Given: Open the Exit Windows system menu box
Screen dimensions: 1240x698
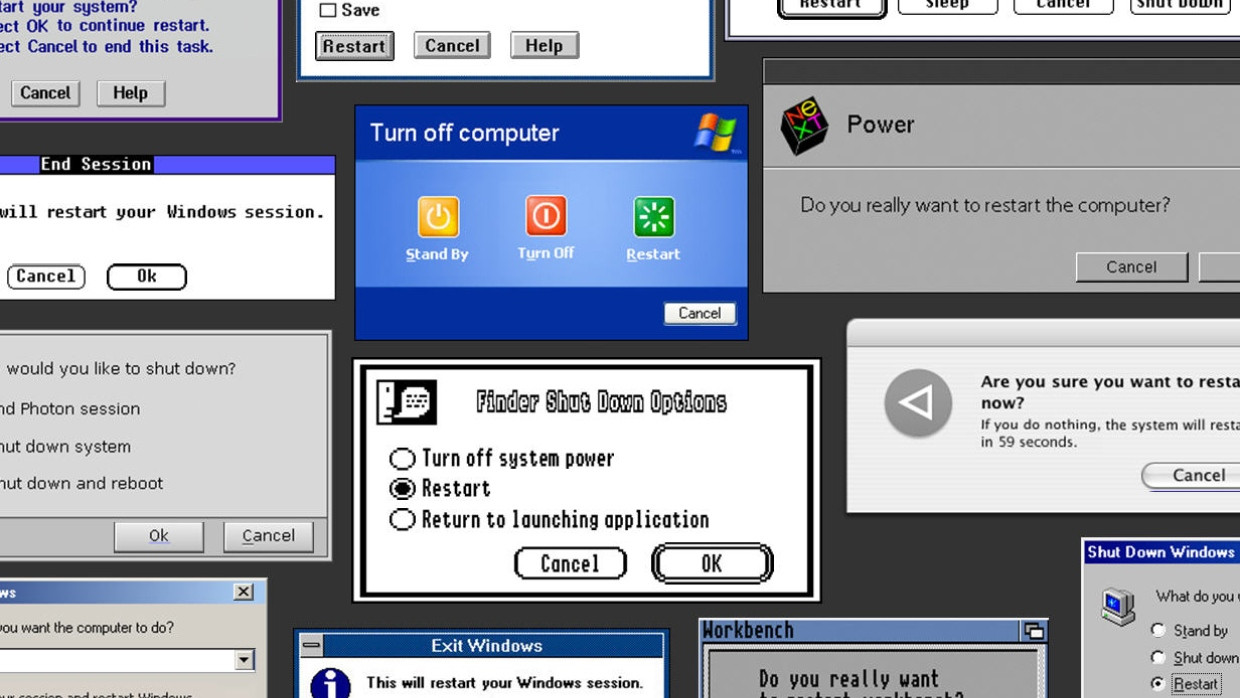Looking at the screenshot, I should [312, 646].
